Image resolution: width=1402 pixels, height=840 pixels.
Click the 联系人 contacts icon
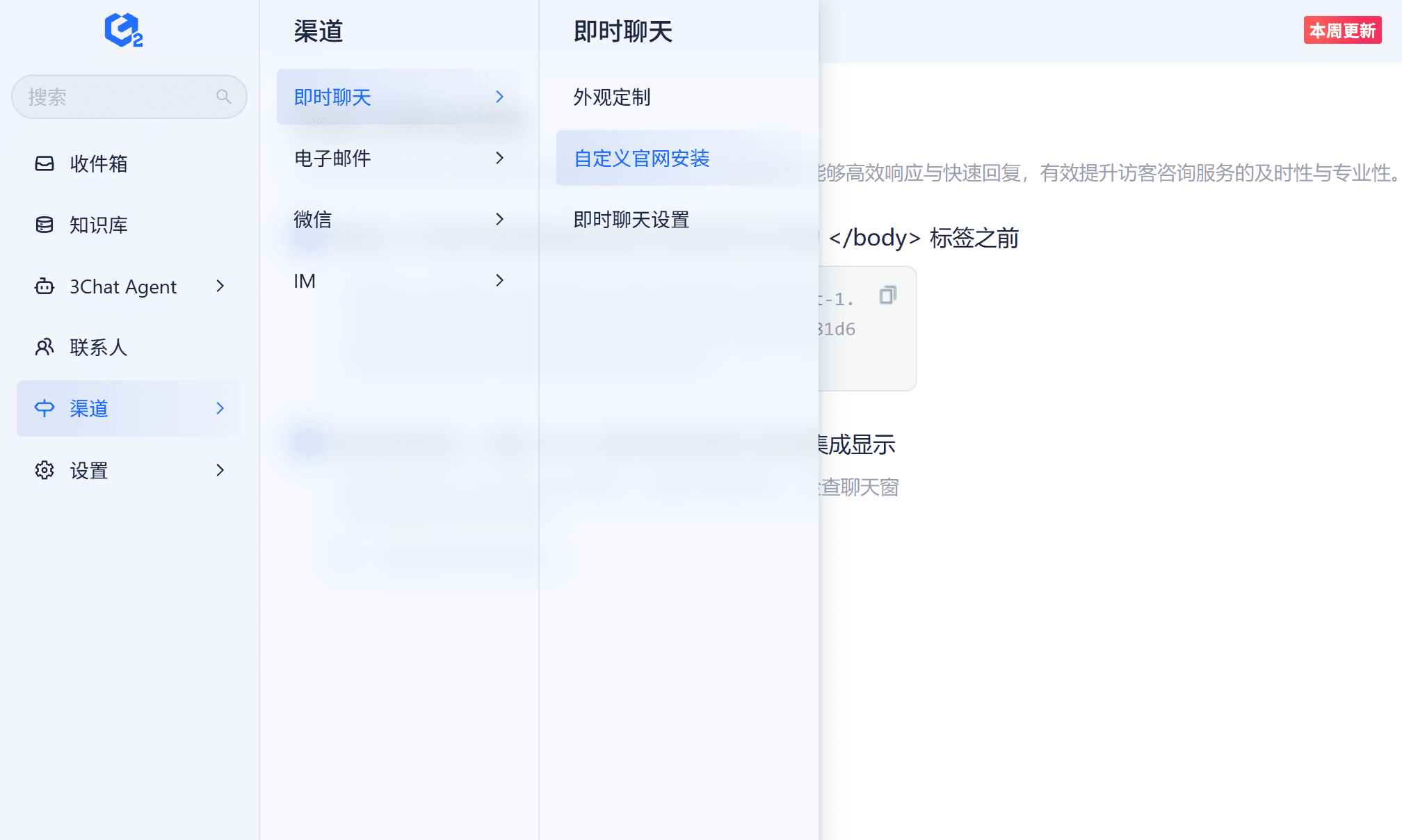pos(45,347)
